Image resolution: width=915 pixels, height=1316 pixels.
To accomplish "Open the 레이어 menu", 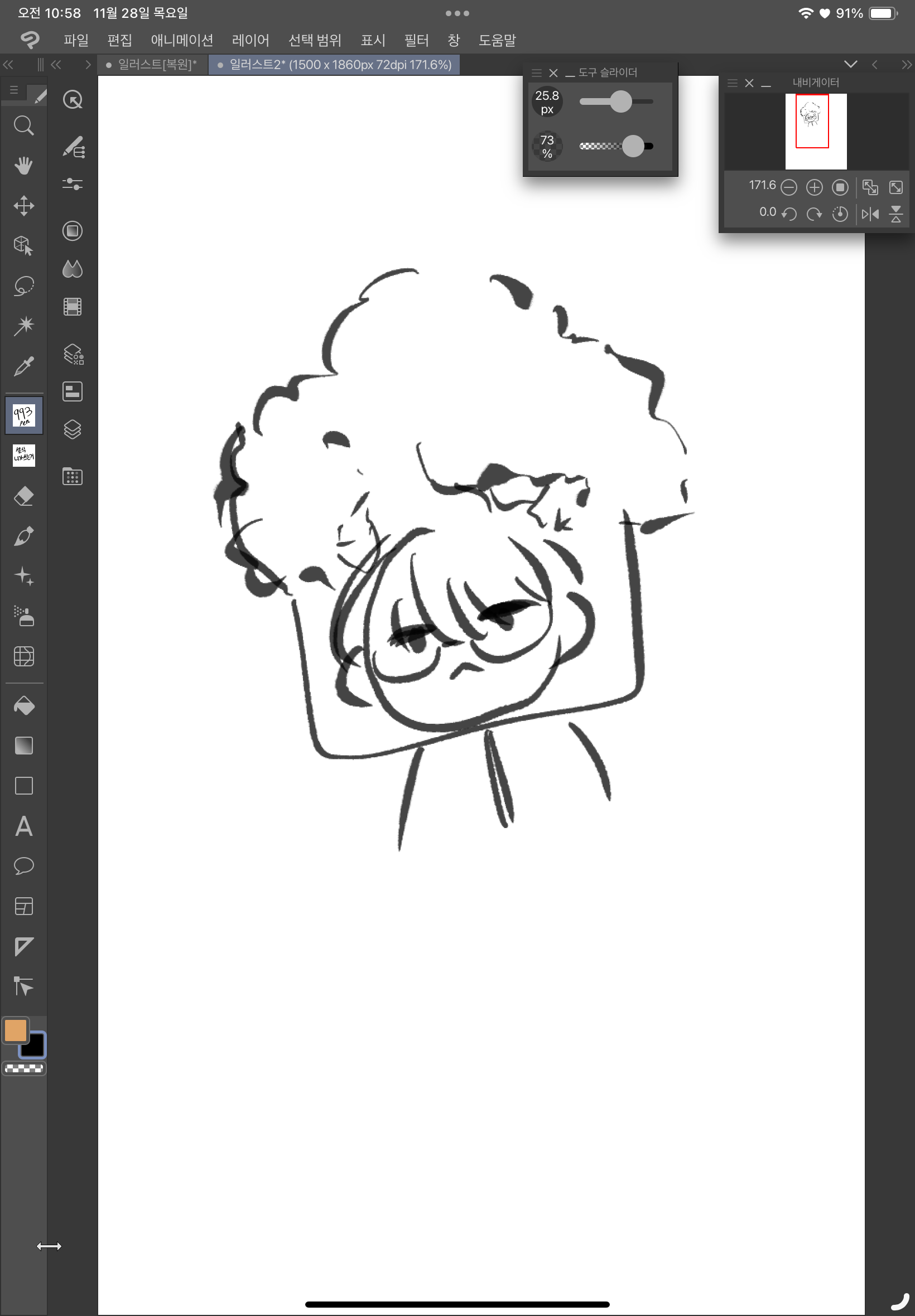I will point(251,40).
